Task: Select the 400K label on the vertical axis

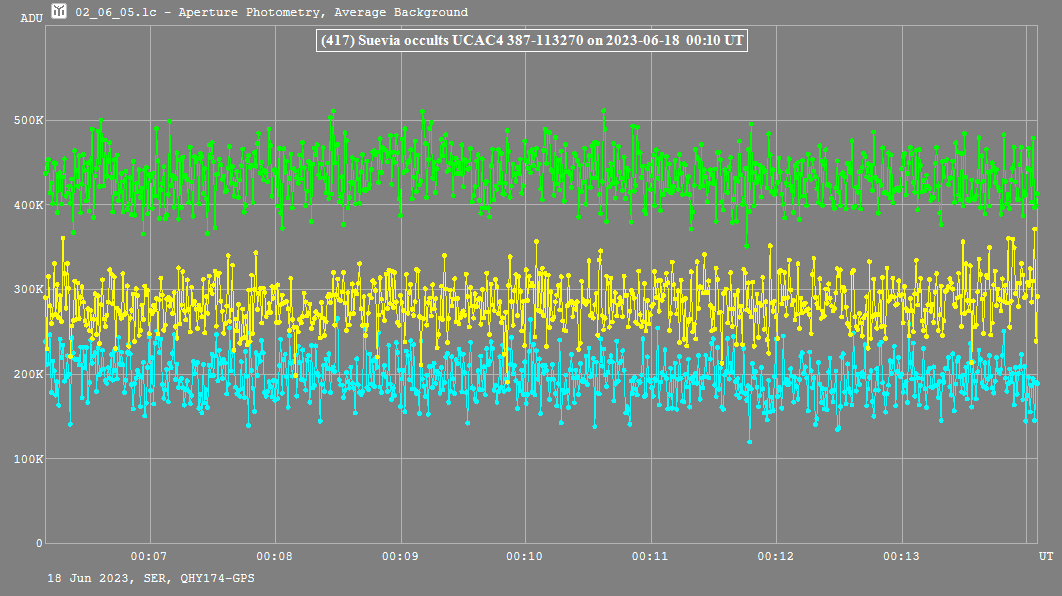Action: 27,205
